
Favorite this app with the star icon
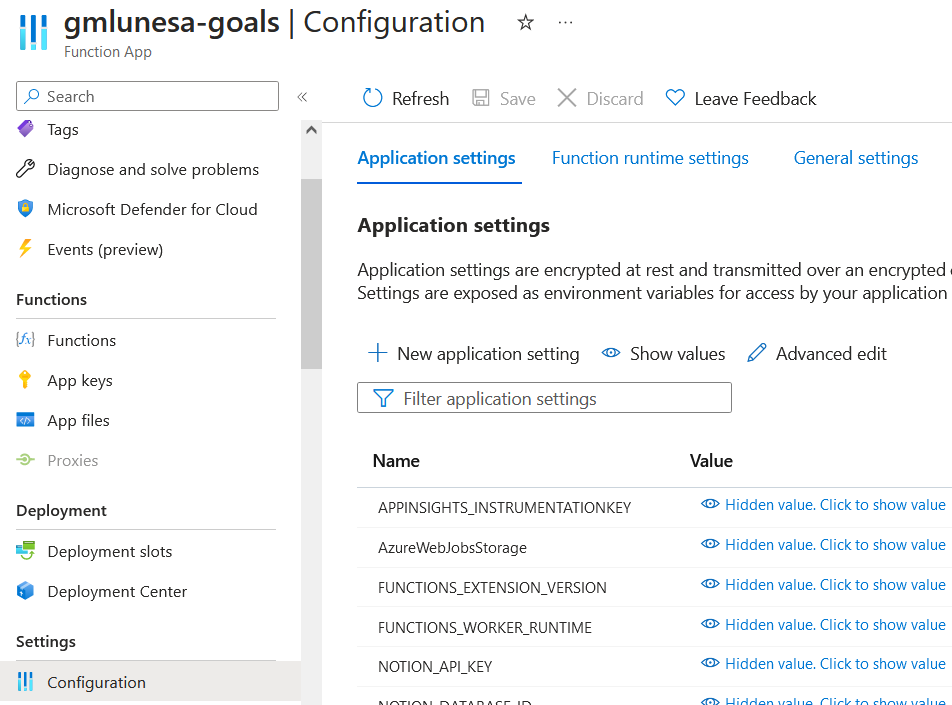coord(526,22)
